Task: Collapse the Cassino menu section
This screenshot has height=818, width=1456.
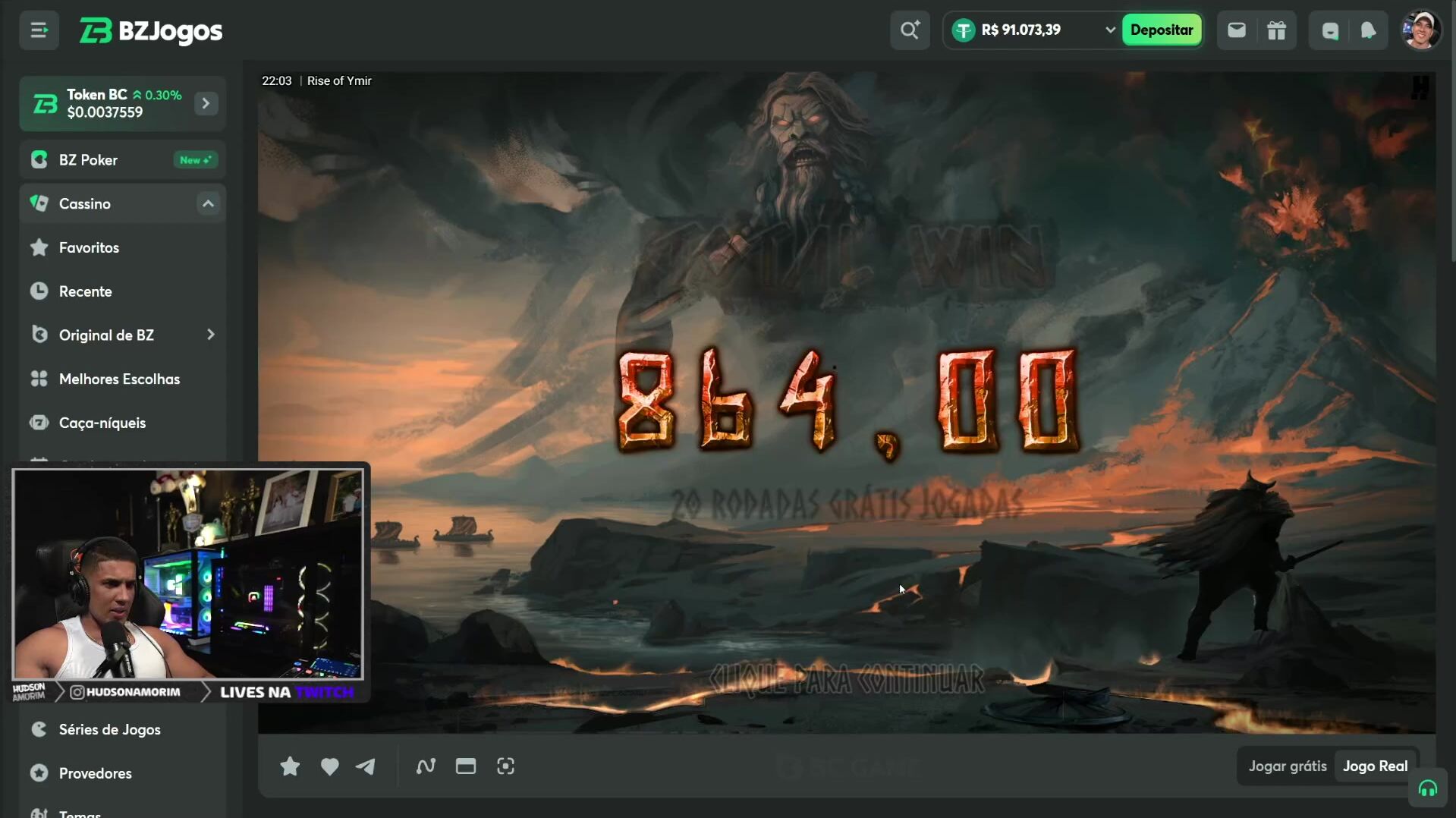Action: tap(207, 203)
